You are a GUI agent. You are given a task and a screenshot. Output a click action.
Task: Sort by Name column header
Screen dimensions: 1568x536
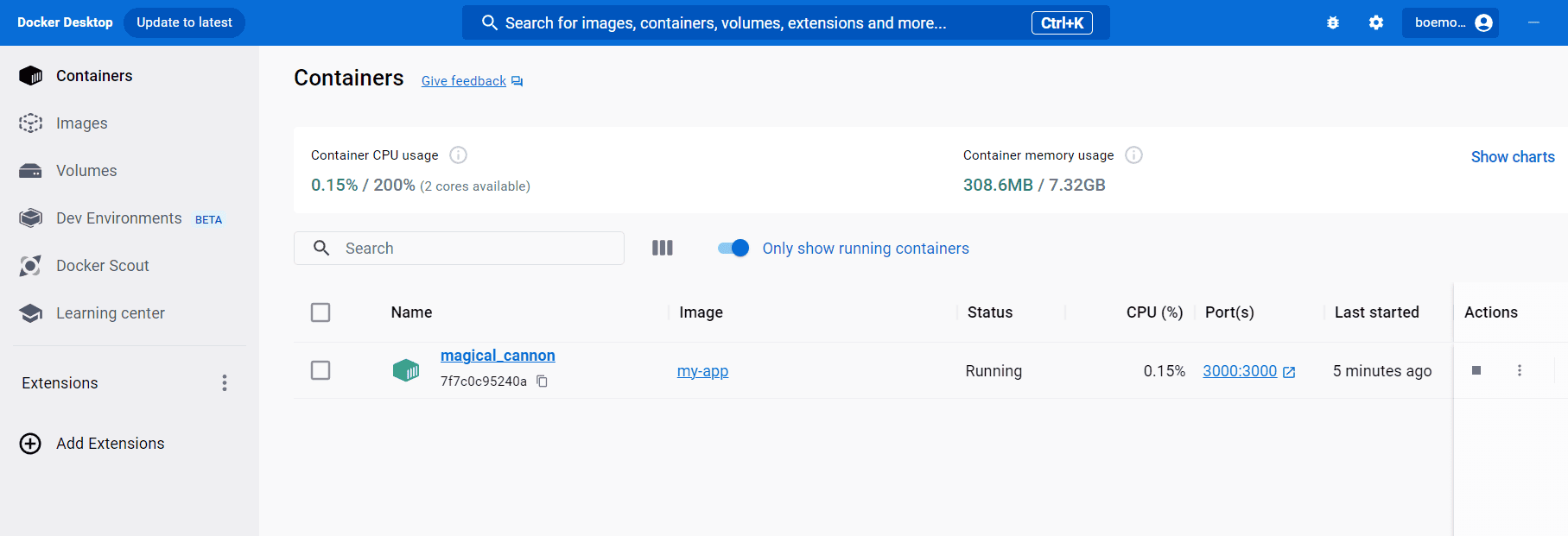[x=411, y=312]
